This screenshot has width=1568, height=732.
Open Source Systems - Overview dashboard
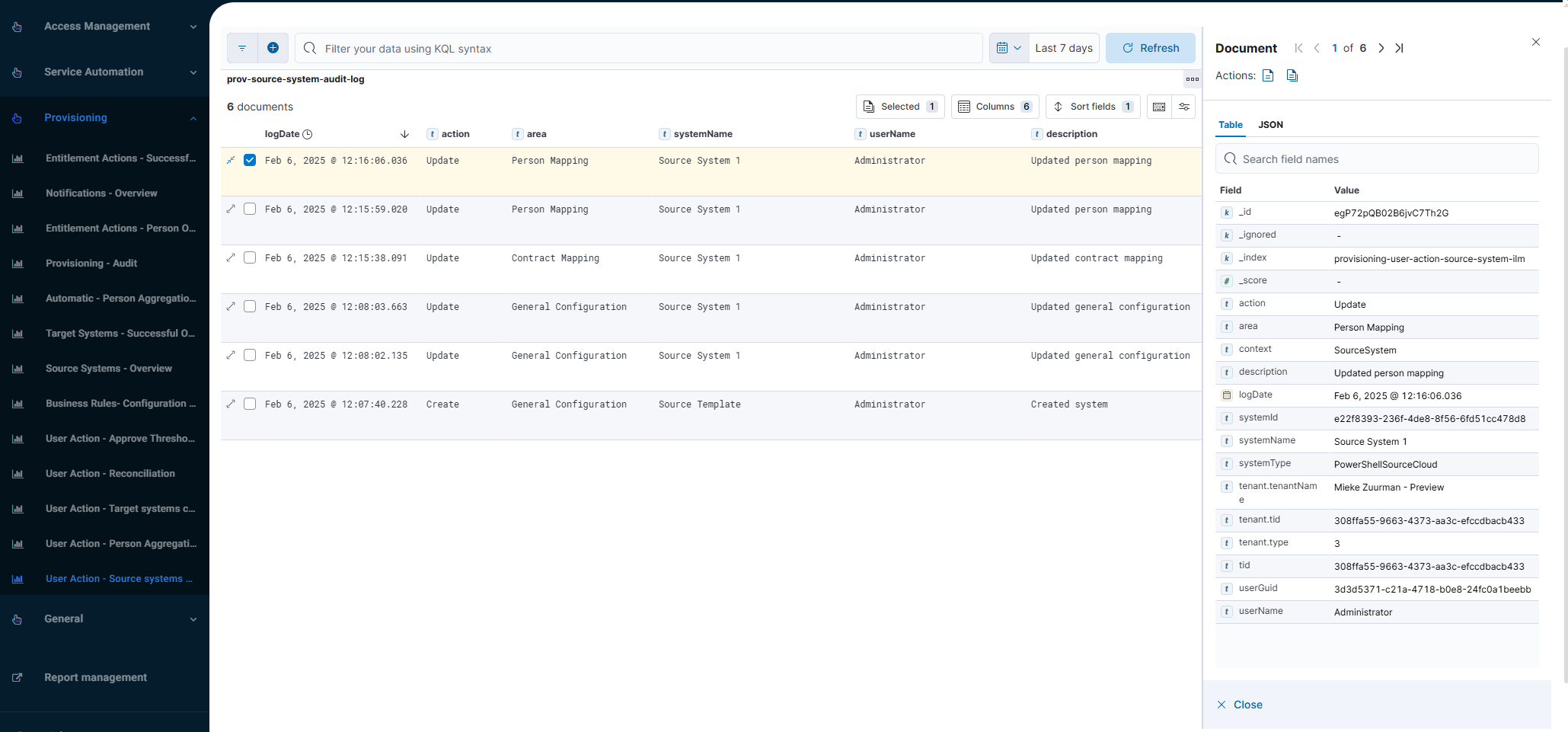tap(109, 368)
